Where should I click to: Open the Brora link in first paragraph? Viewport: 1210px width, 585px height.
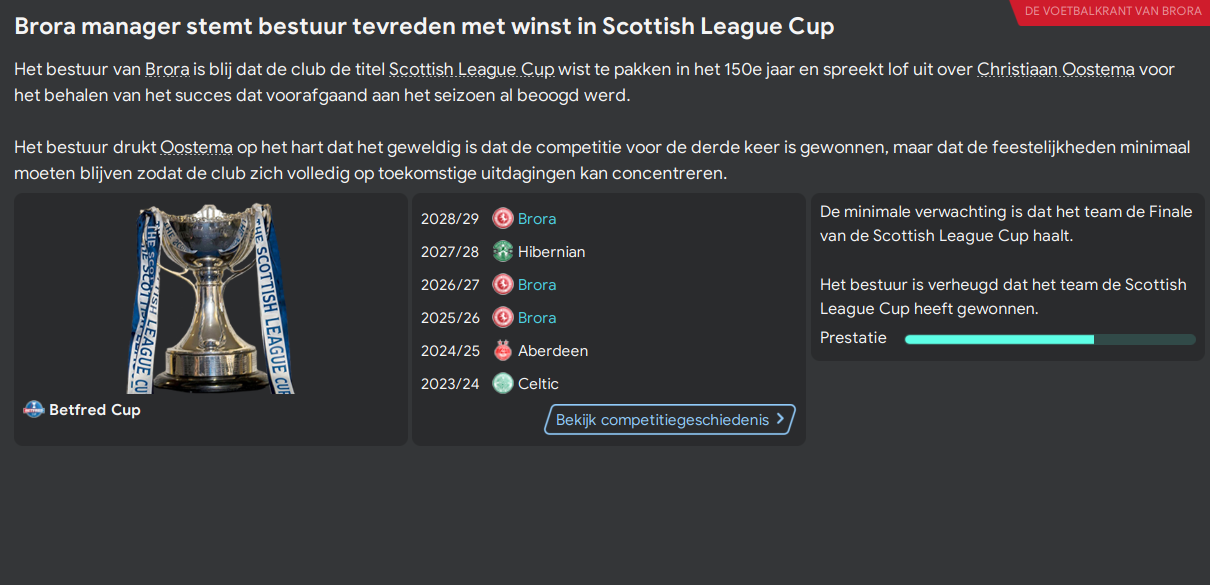tap(167, 70)
